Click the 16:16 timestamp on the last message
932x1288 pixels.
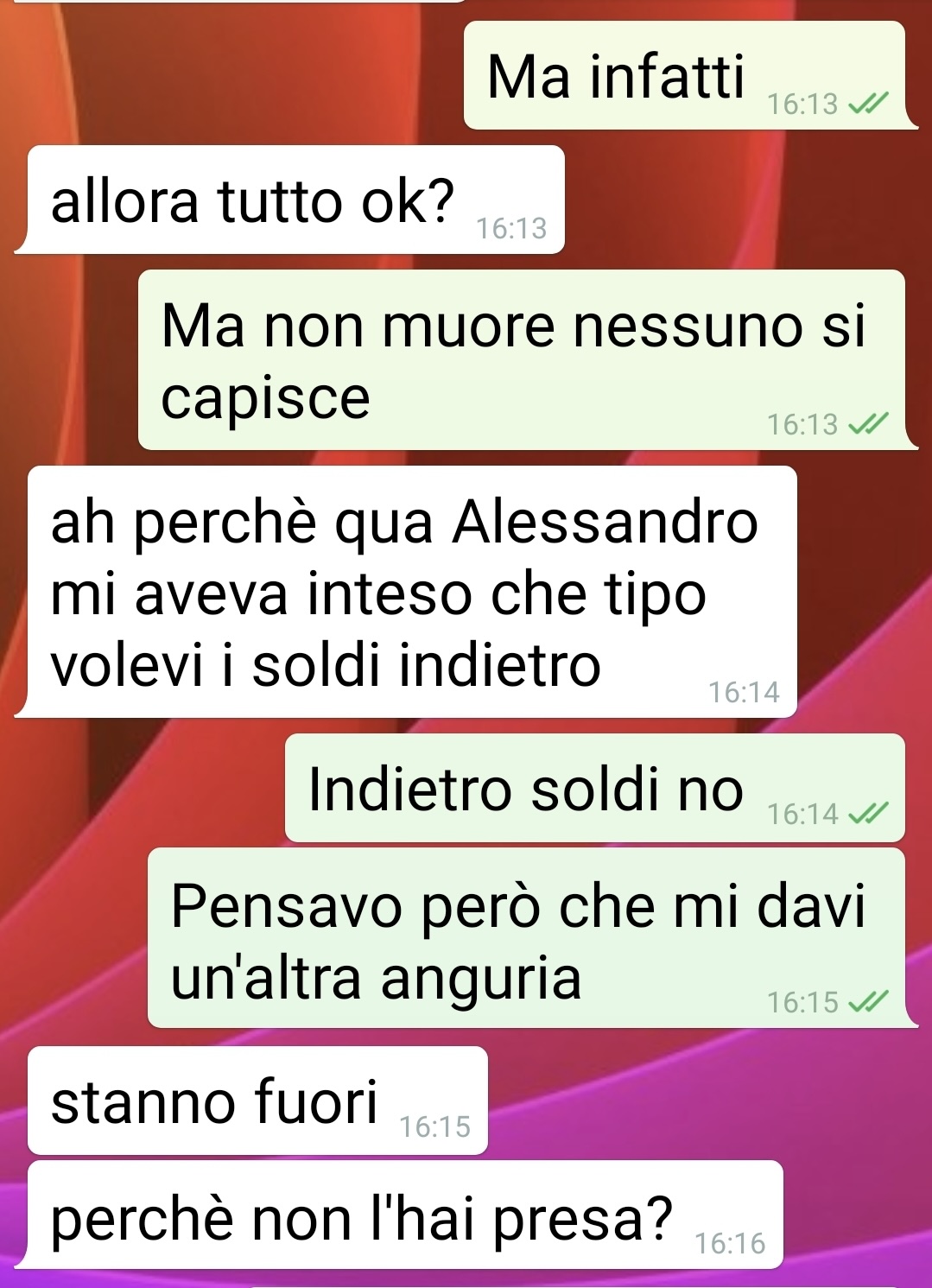coord(730,1243)
